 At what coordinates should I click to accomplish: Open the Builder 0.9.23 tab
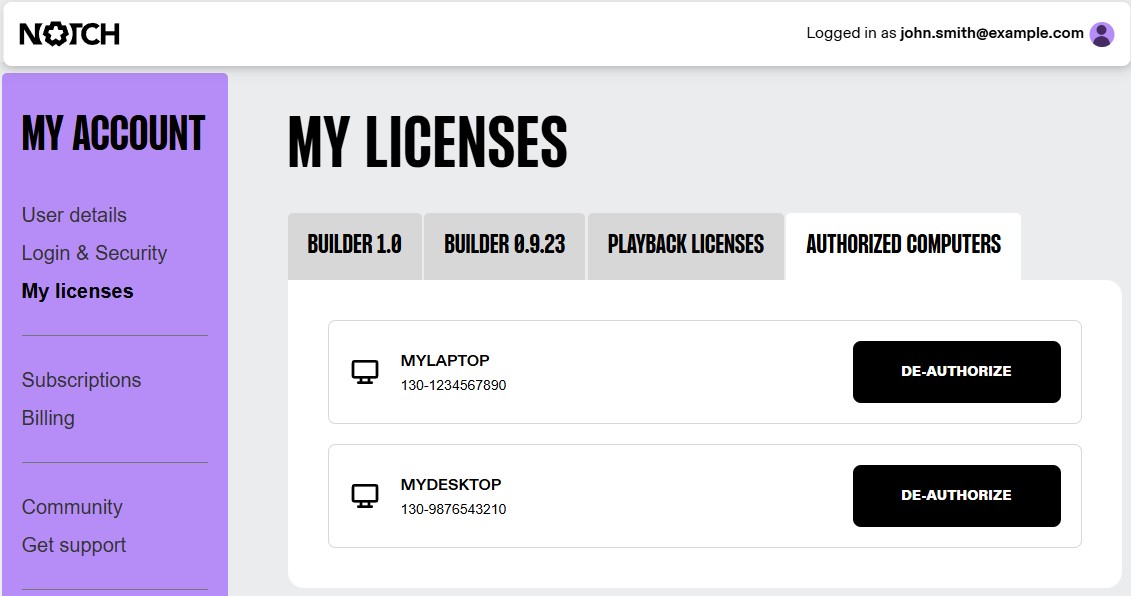(503, 243)
